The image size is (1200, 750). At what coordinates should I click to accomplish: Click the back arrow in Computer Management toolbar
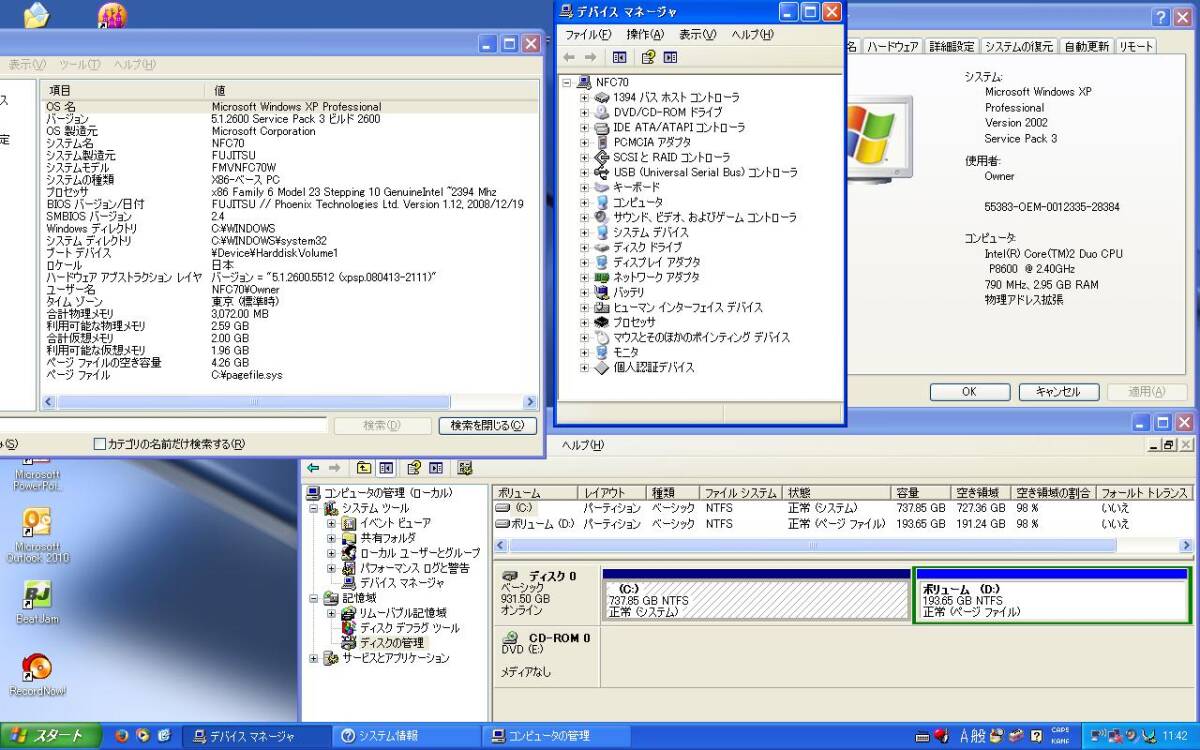click(313, 468)
